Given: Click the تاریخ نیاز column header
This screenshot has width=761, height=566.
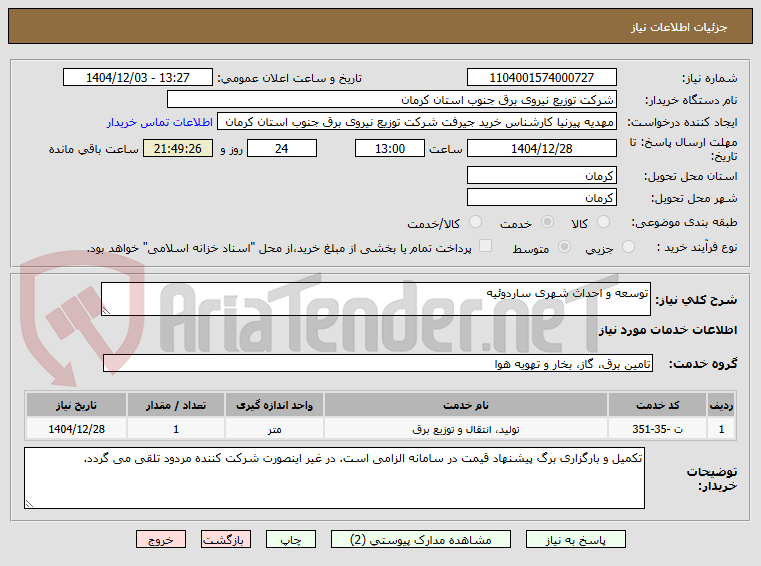Looking at the screenshot, I should point(76,405).
